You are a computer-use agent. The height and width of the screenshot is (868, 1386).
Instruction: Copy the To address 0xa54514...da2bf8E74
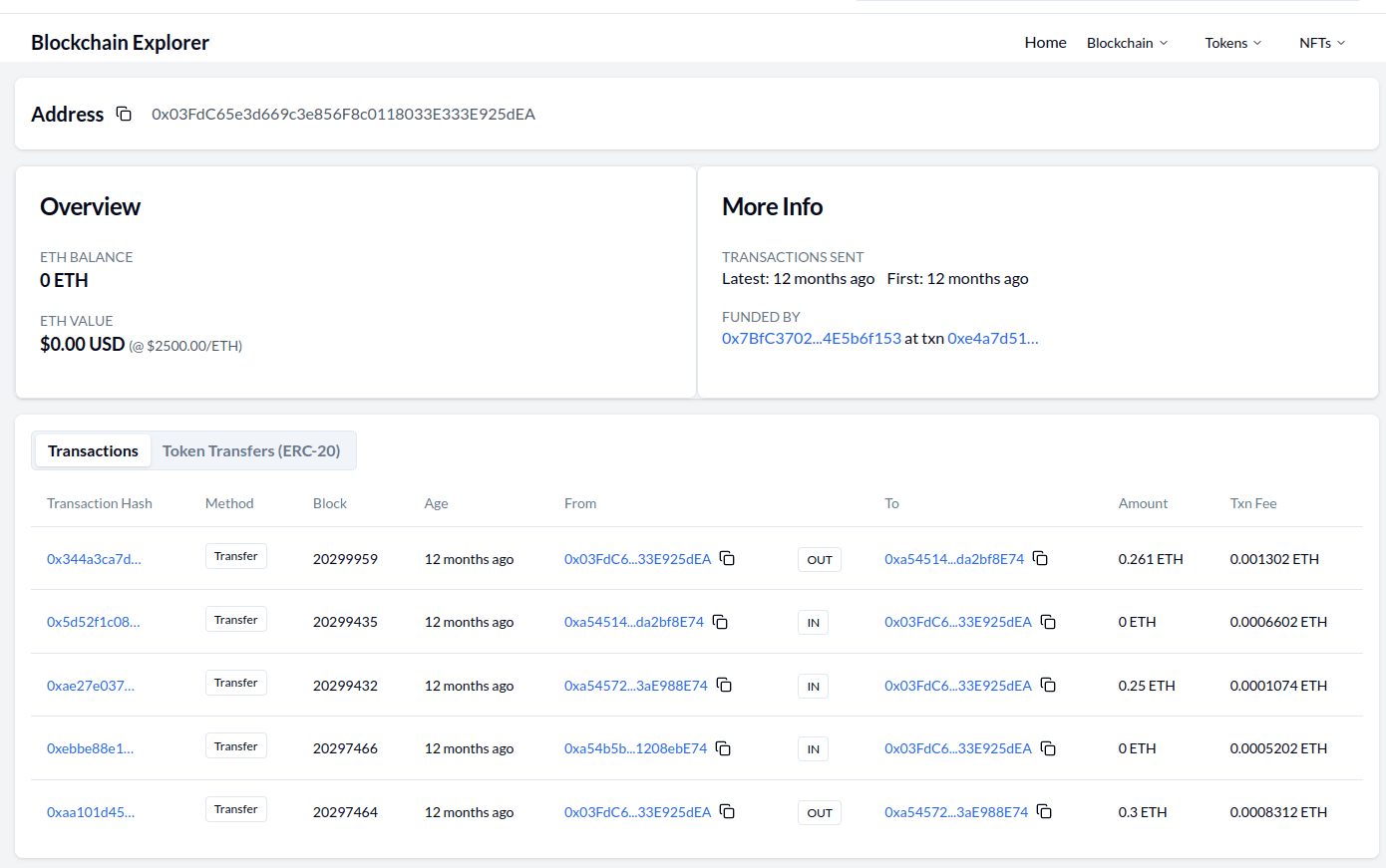click(x=1040, y=558)
